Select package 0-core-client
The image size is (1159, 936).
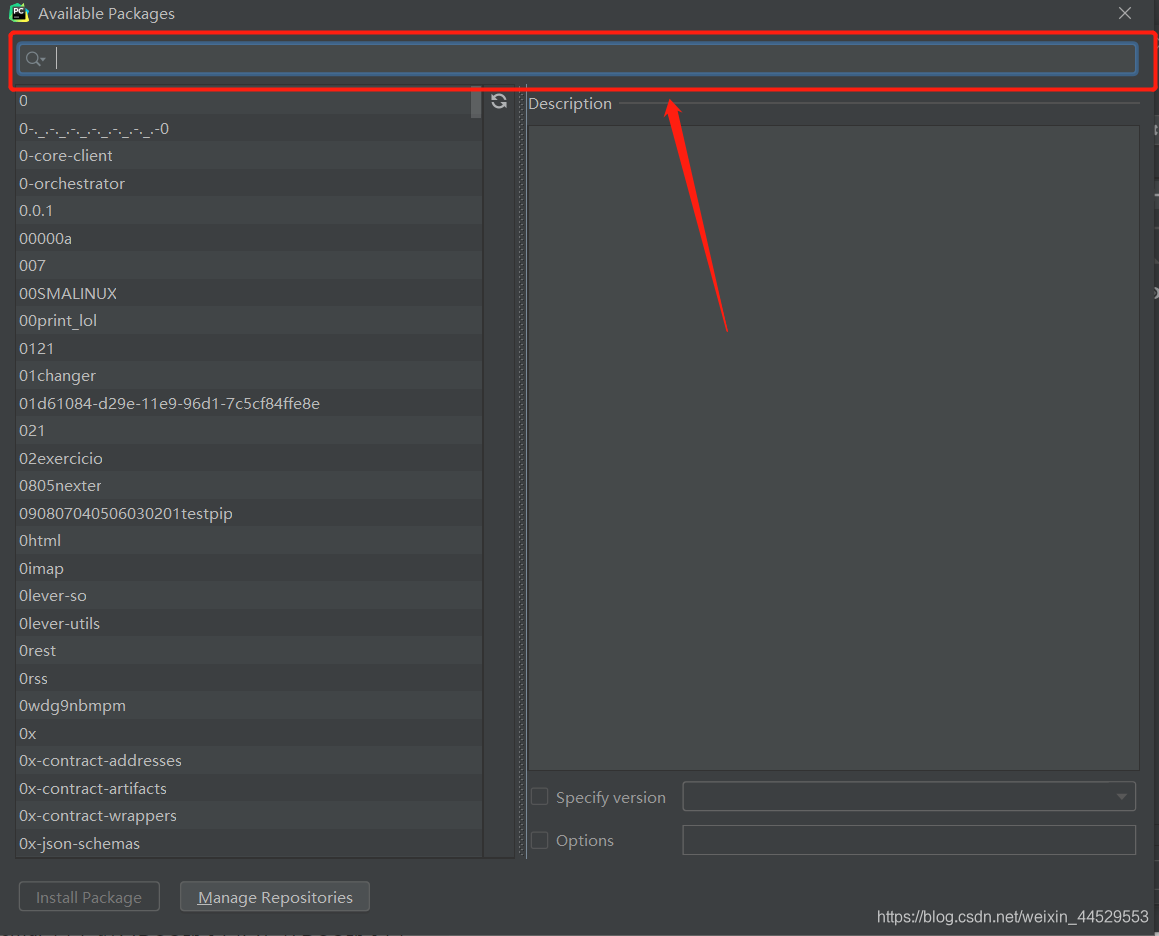[249, 155]
